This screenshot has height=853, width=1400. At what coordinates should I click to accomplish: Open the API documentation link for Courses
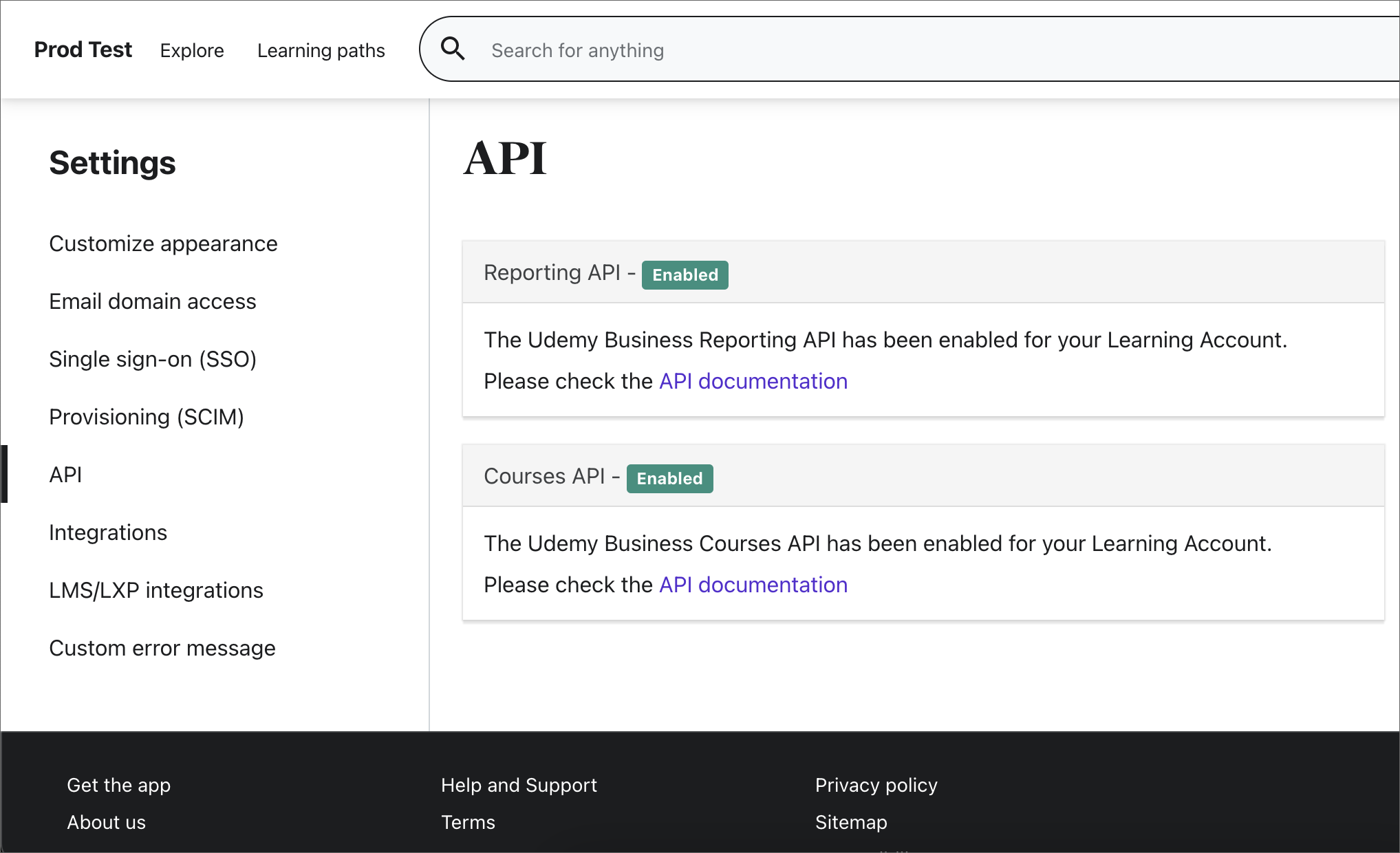tap(752, 584)
